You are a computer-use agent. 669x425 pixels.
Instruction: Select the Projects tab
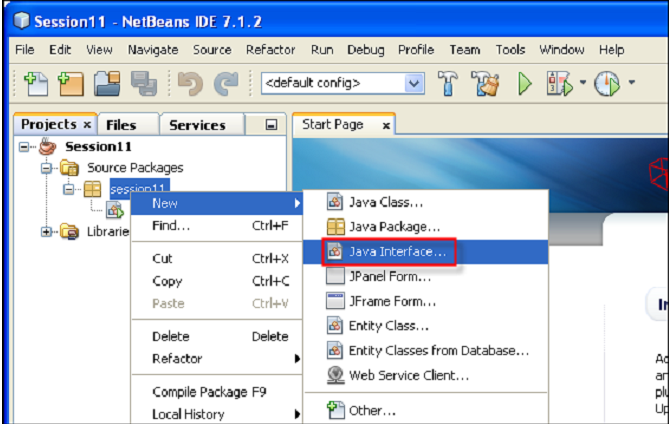[x=55, y=124]
